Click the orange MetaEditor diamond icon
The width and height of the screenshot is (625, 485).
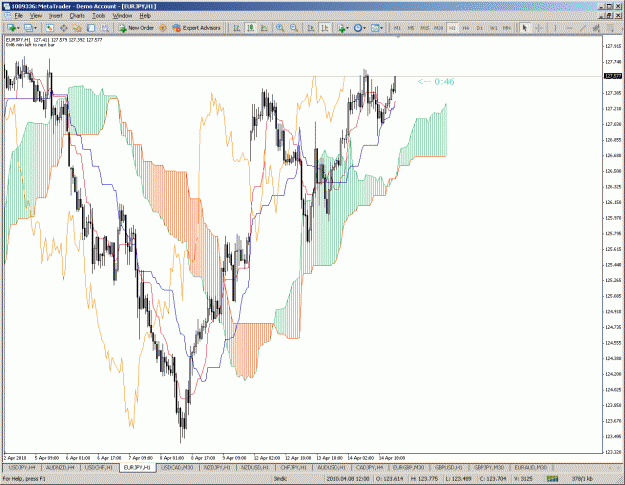[163, 28]
